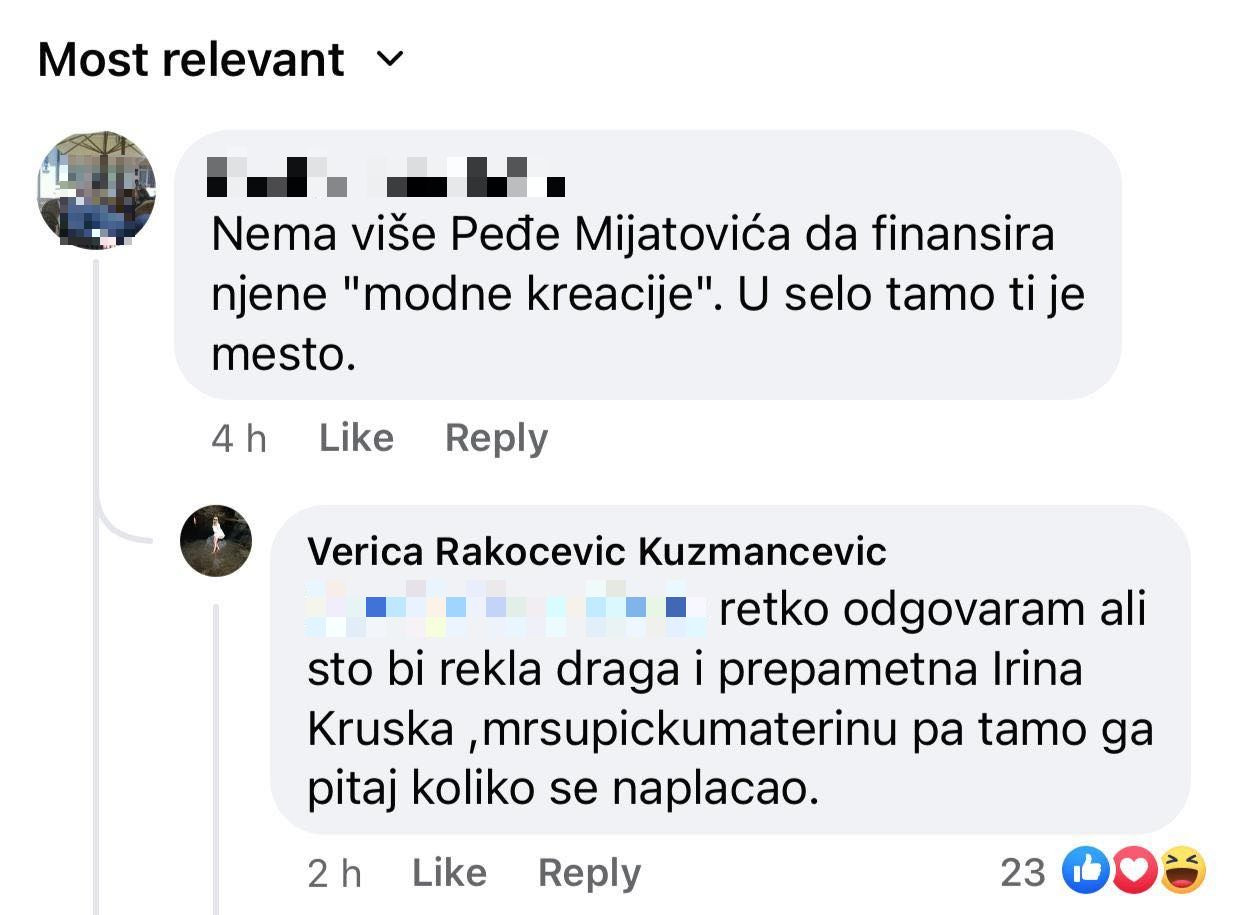Click the 4 h timestamp on the first comment
The width and height of the screenshot is (1242, 915).
pyautogui.click(x=239, y=438)
